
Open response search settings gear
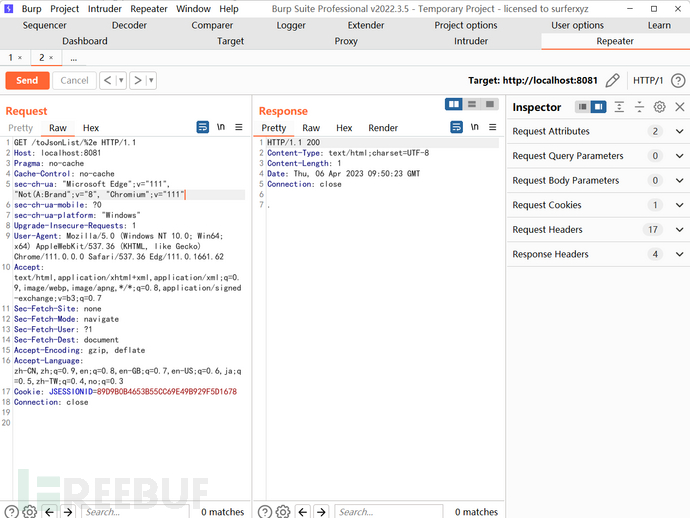[283, 511]
